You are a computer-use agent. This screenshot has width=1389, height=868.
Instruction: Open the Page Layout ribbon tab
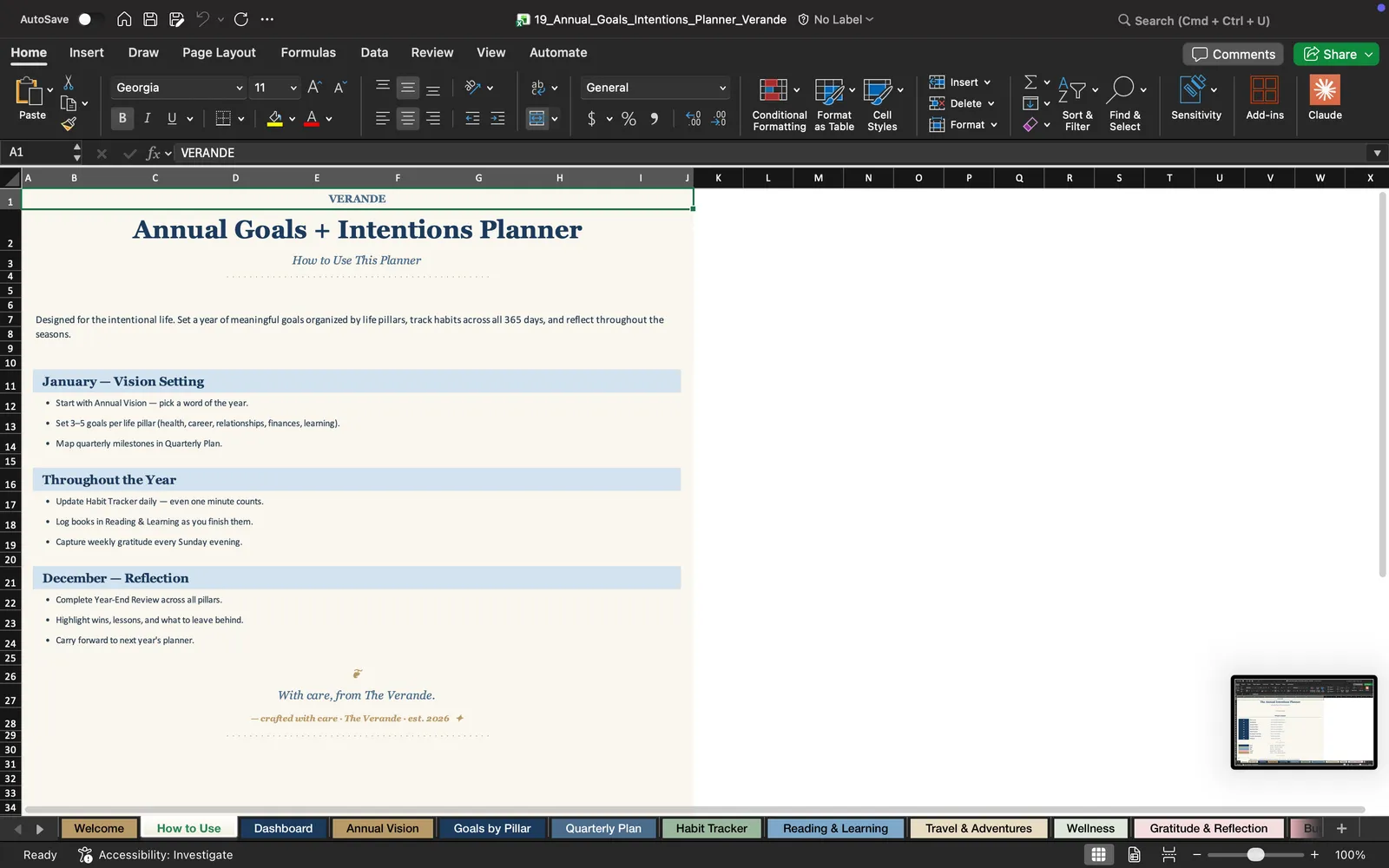[x=219, y=52]
